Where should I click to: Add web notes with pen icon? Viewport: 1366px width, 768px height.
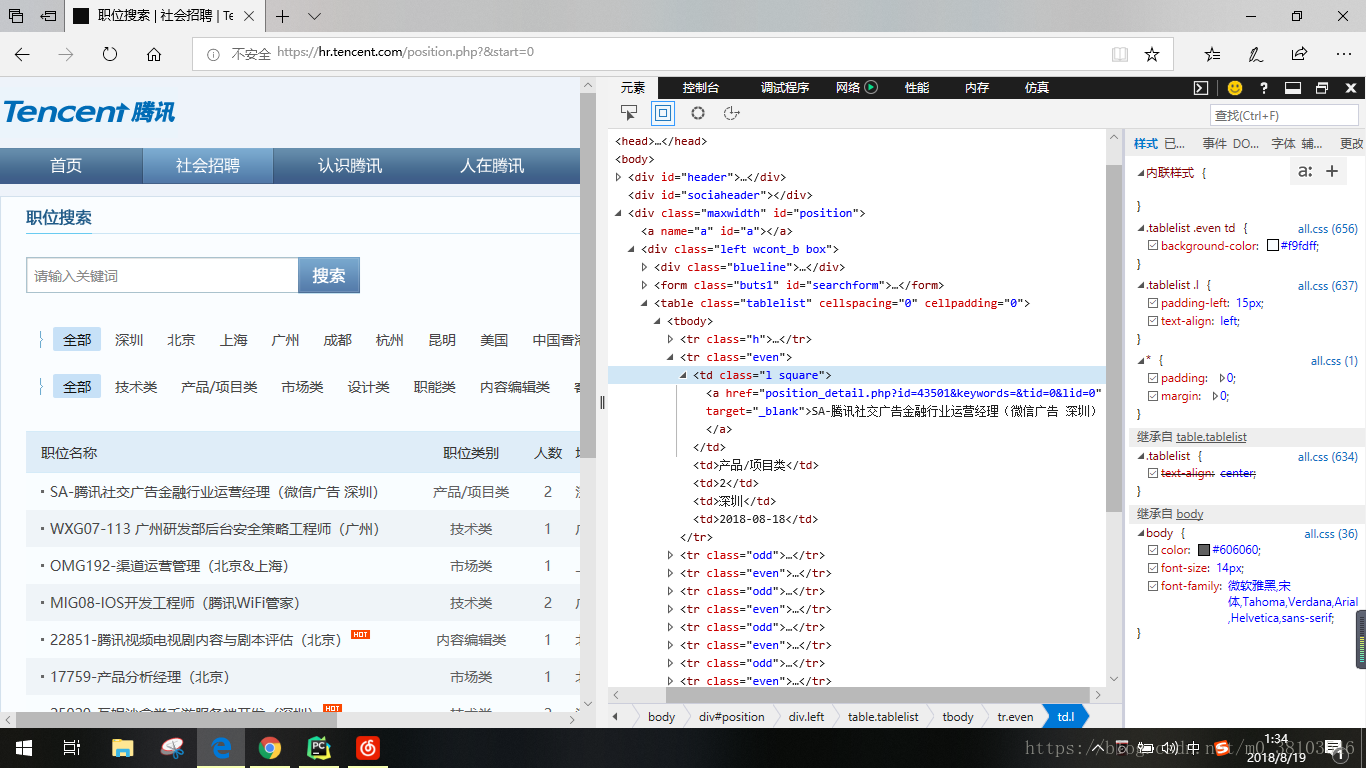(x=1255, y=54)
